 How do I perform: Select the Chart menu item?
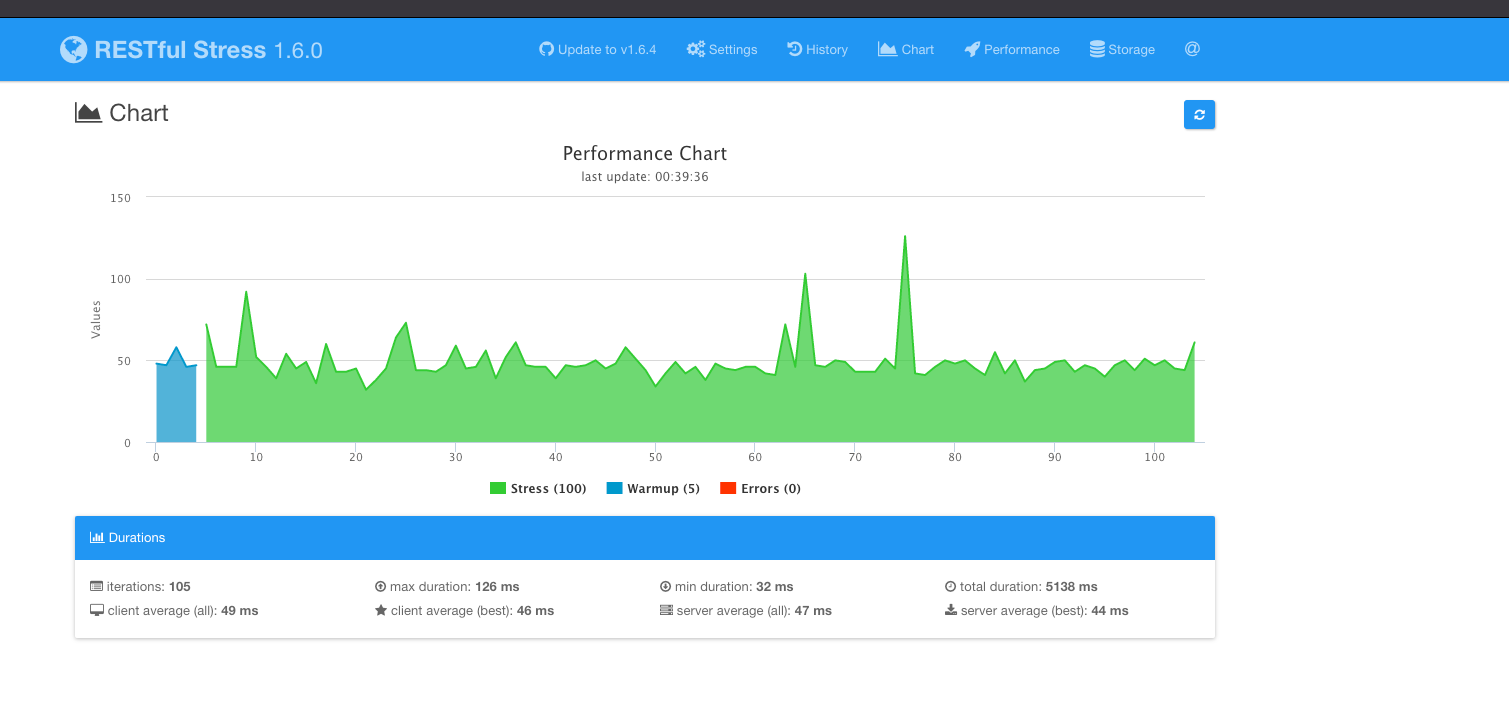tap(906, 49)
